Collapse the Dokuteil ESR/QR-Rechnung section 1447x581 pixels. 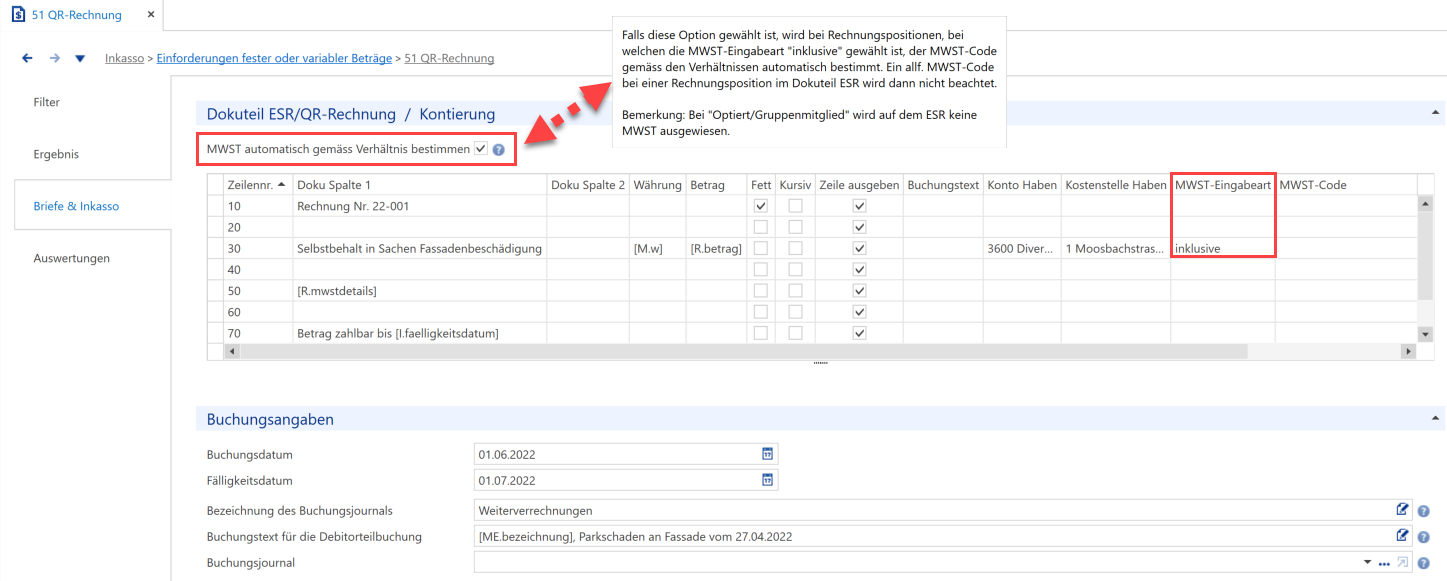(1436, 113)
